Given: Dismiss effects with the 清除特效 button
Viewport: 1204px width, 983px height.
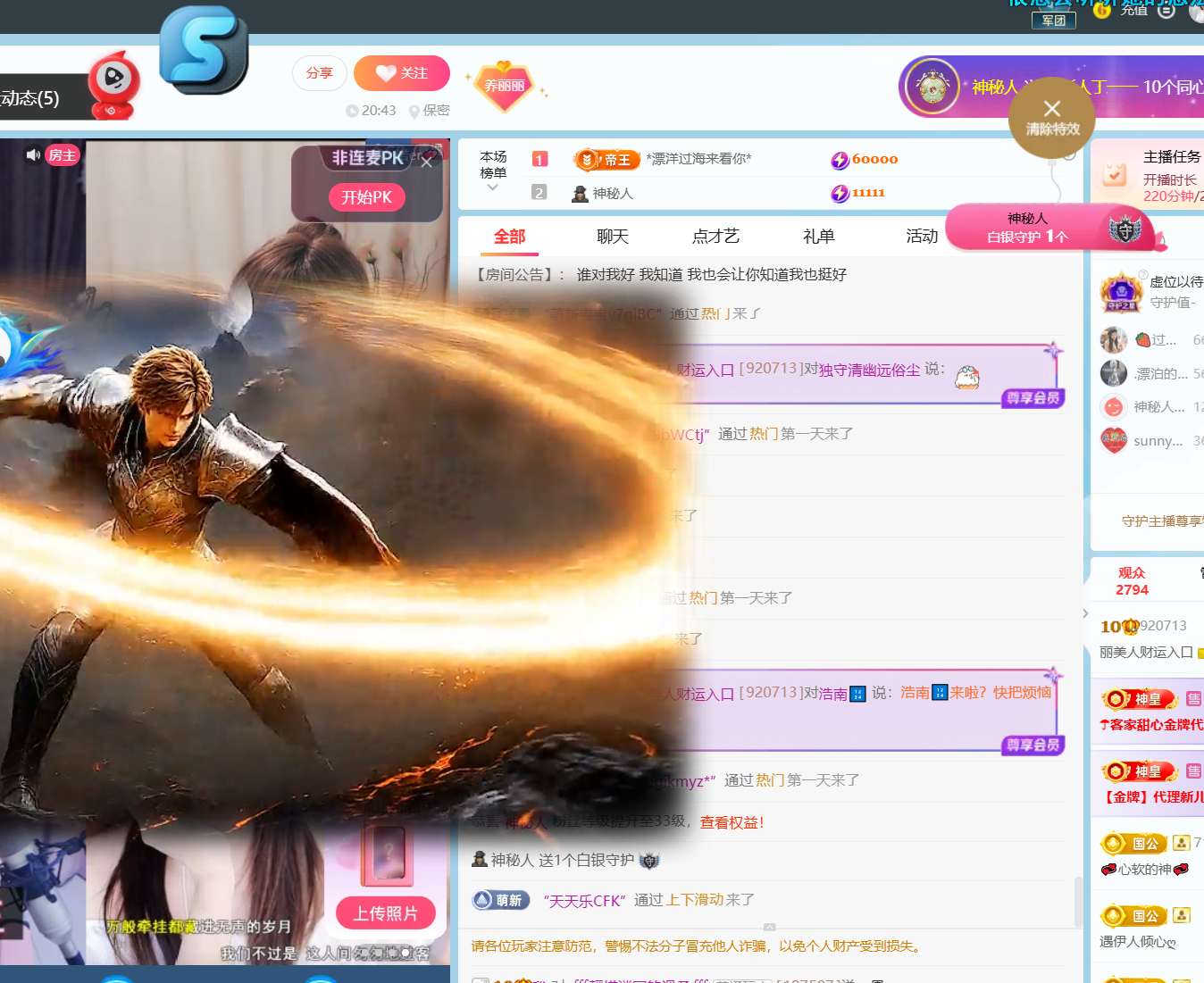Looking at the screenshot, I should pos(1052,118).
